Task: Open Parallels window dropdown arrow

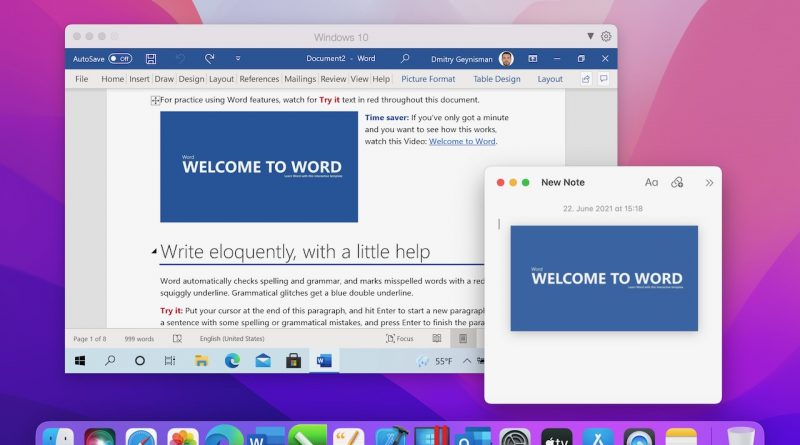Action: click(x=590, y=36)
